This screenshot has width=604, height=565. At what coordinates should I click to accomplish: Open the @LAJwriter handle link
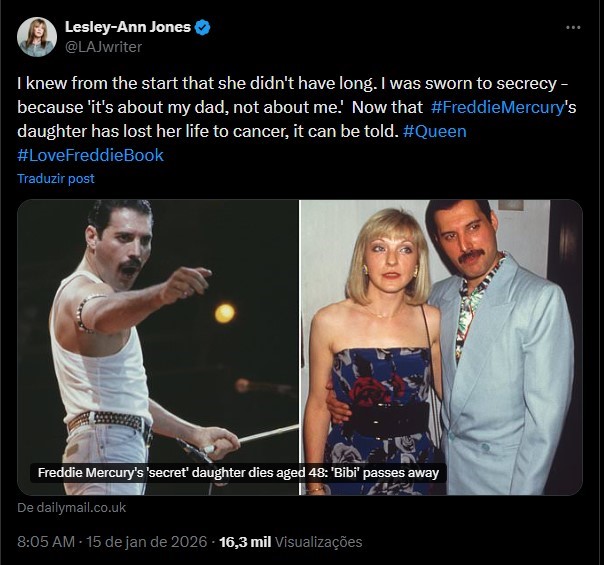[103, 46]
